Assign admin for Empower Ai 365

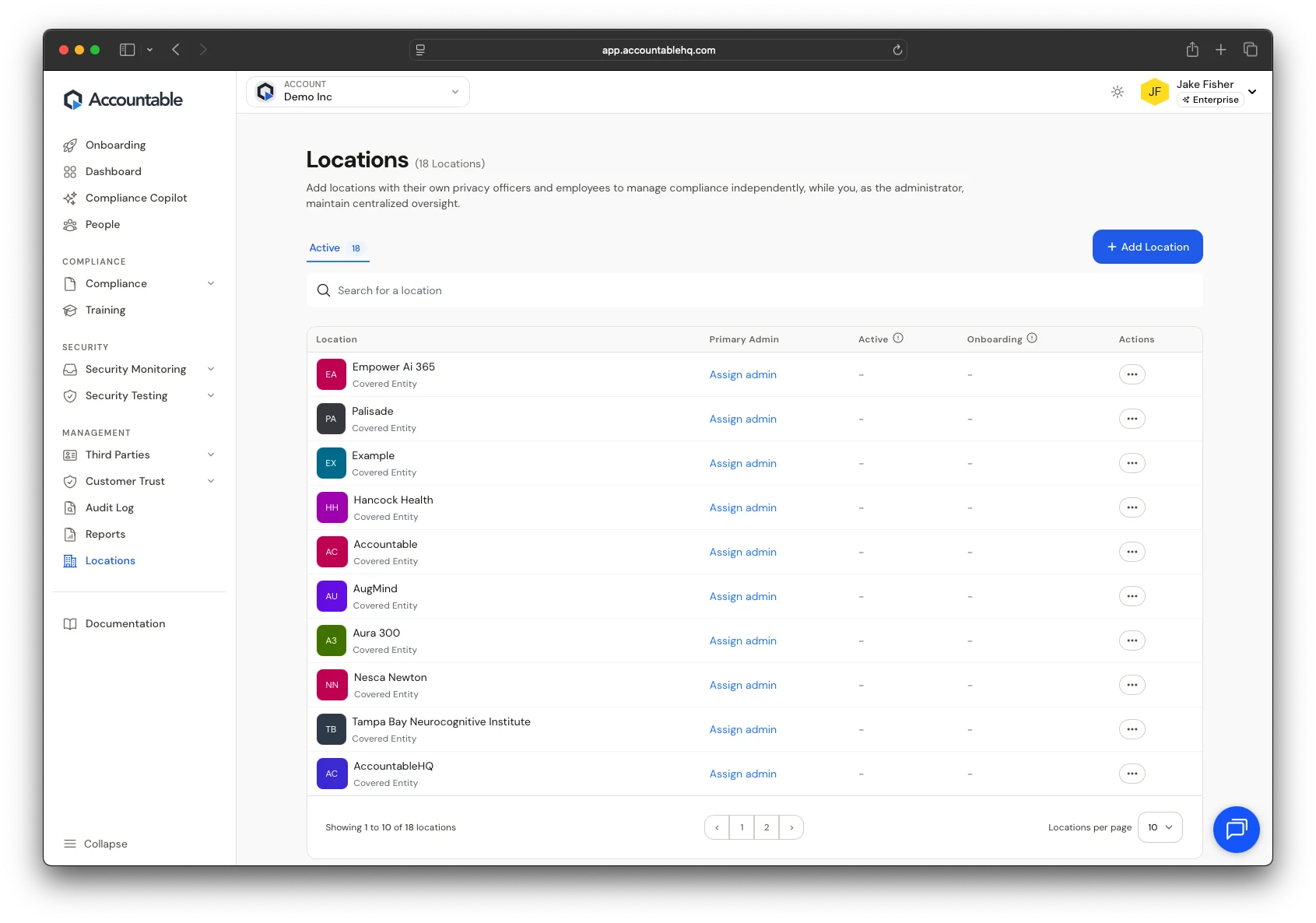(742, 375)
